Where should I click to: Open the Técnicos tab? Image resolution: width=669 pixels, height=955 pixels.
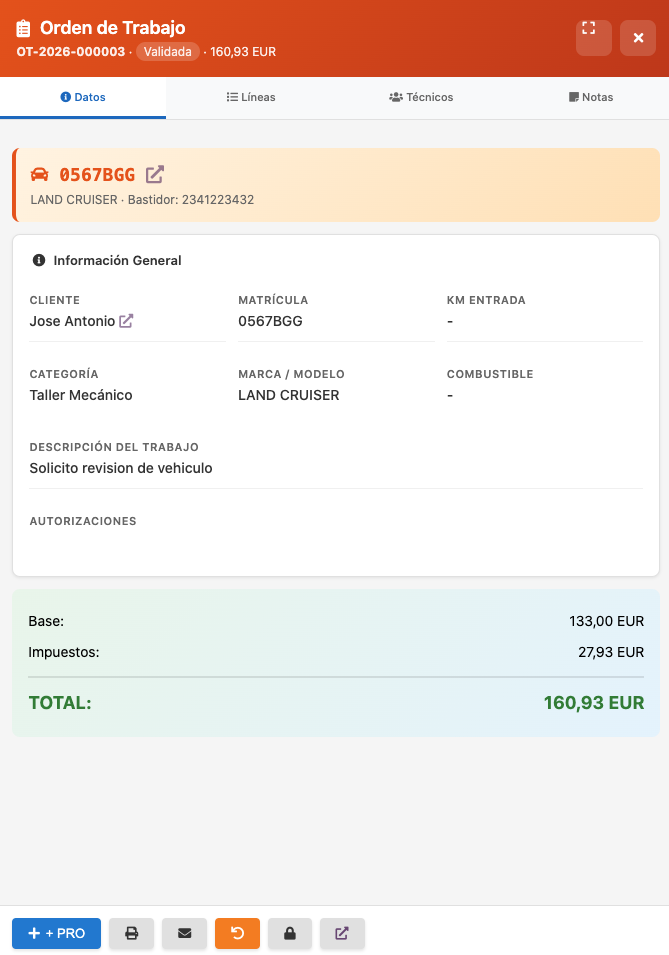pyautogui.click(x=421, y=97)
